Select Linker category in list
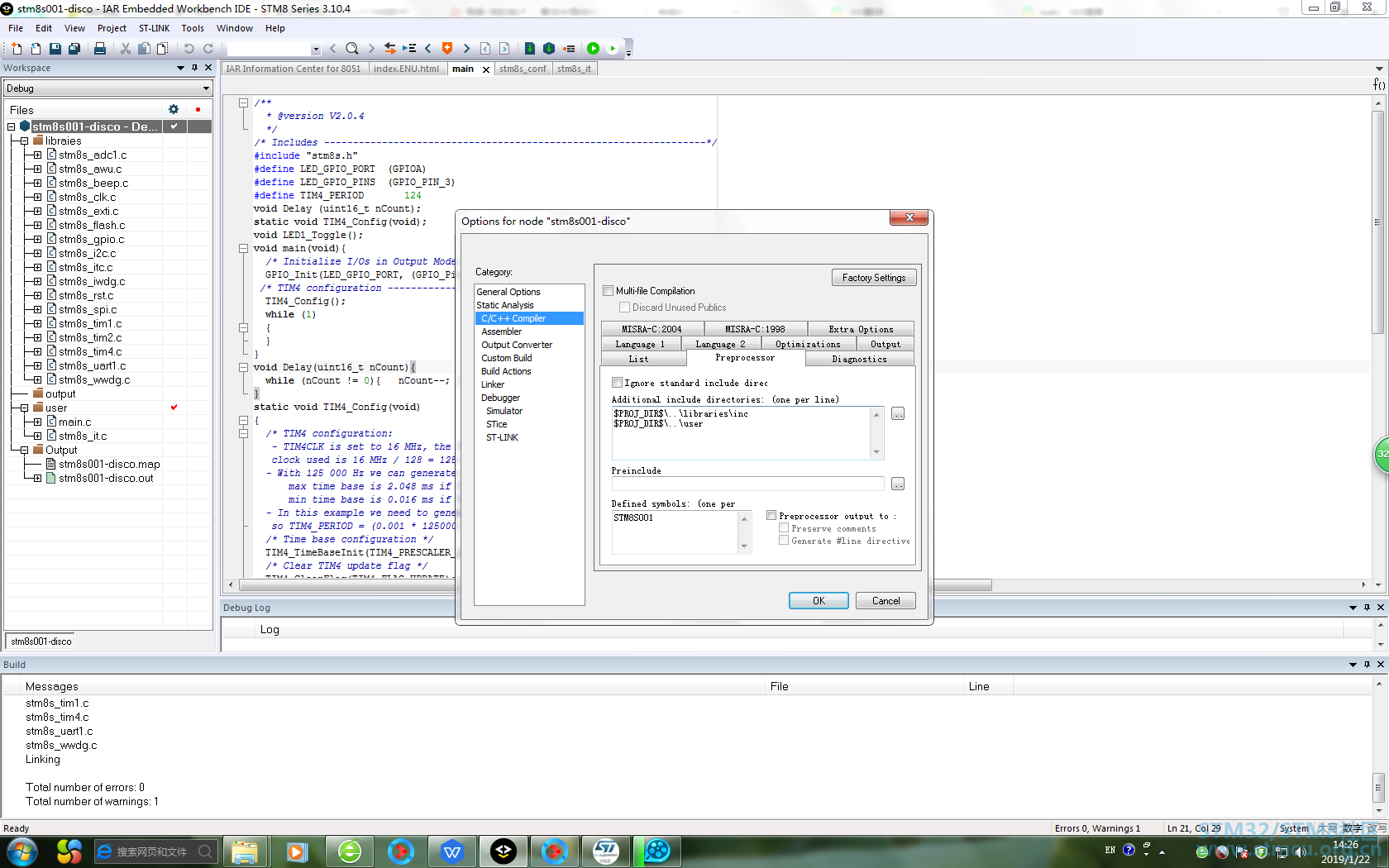 coord(493,384)
